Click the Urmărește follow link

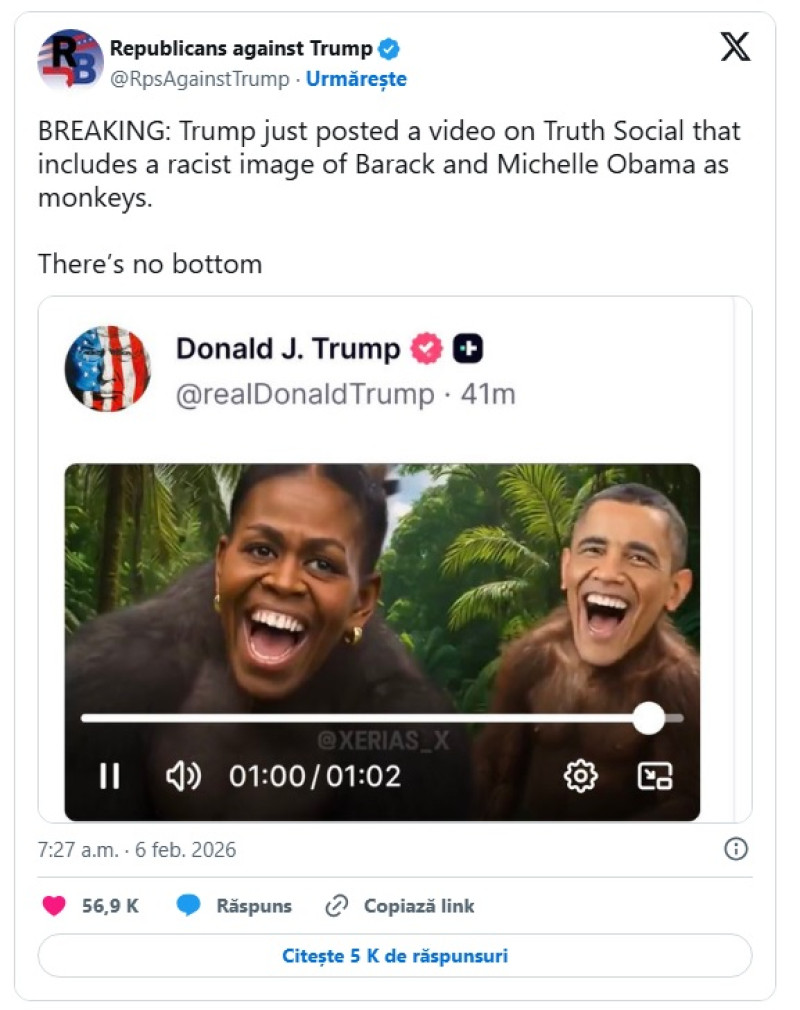tap(356, 79)
